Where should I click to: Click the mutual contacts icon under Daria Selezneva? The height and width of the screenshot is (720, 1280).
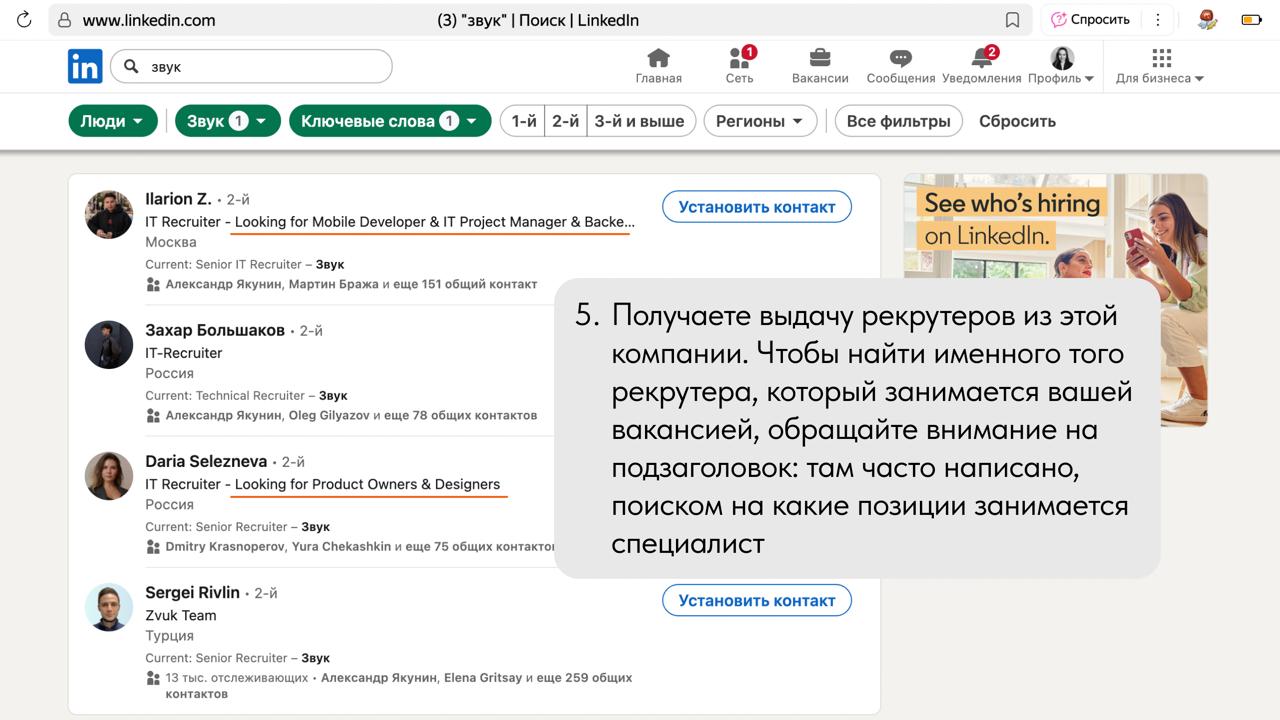[x=153, y=547]
